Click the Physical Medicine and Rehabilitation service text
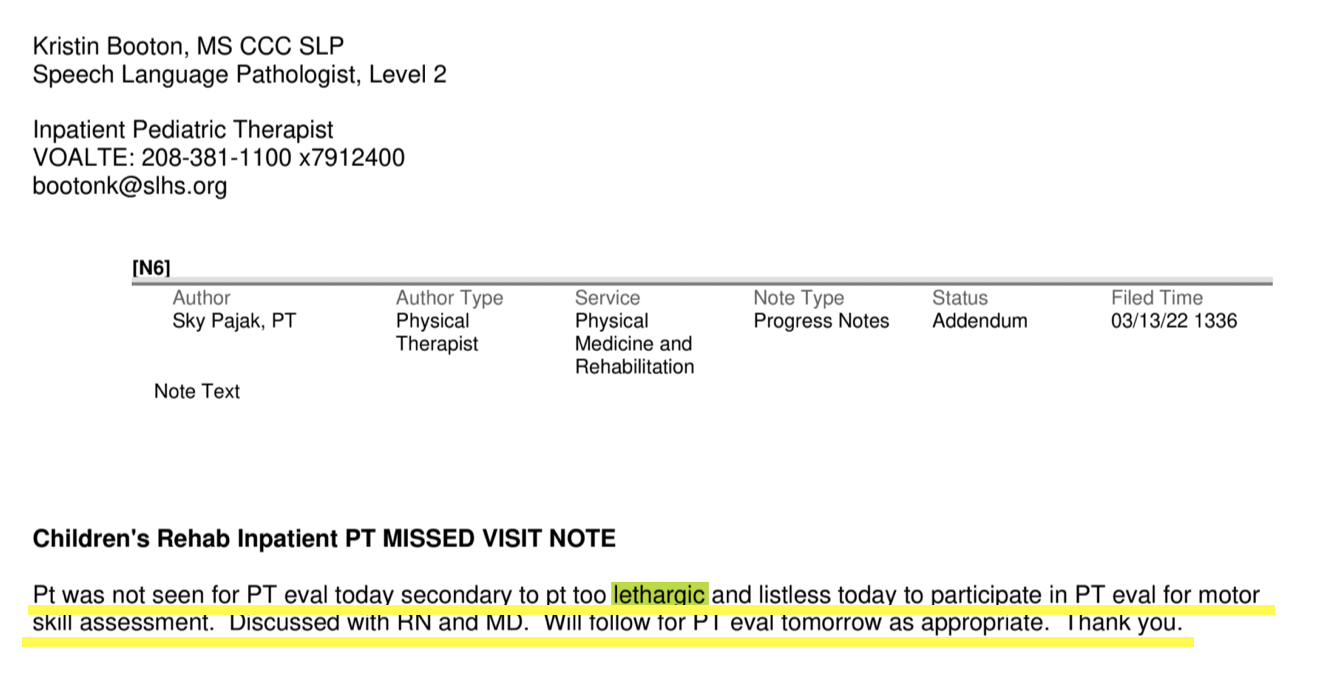This screenshot has width=1330, height=678. coord(634,344)
